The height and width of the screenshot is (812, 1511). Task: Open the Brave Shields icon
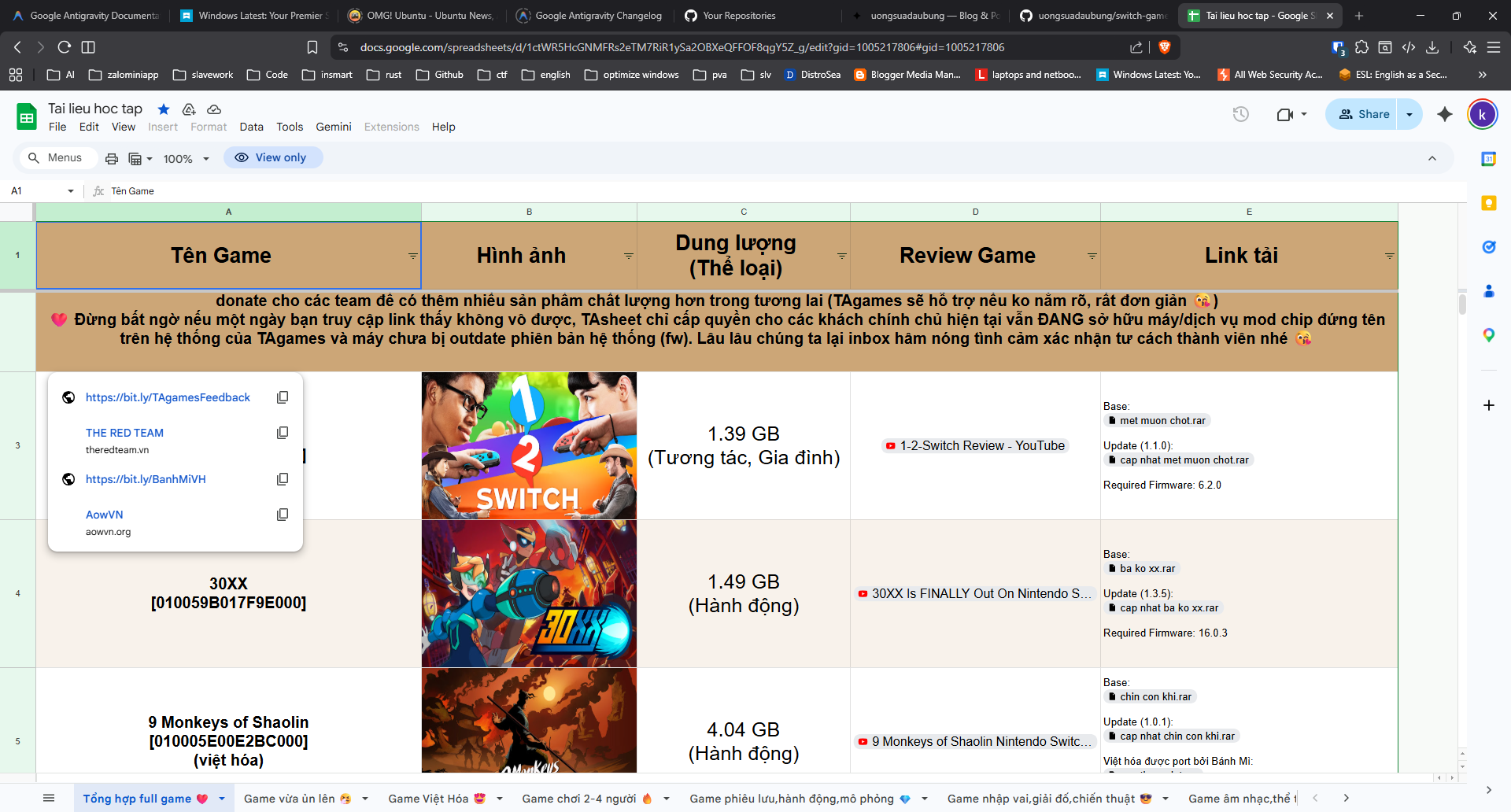(x=1165, y=47)
